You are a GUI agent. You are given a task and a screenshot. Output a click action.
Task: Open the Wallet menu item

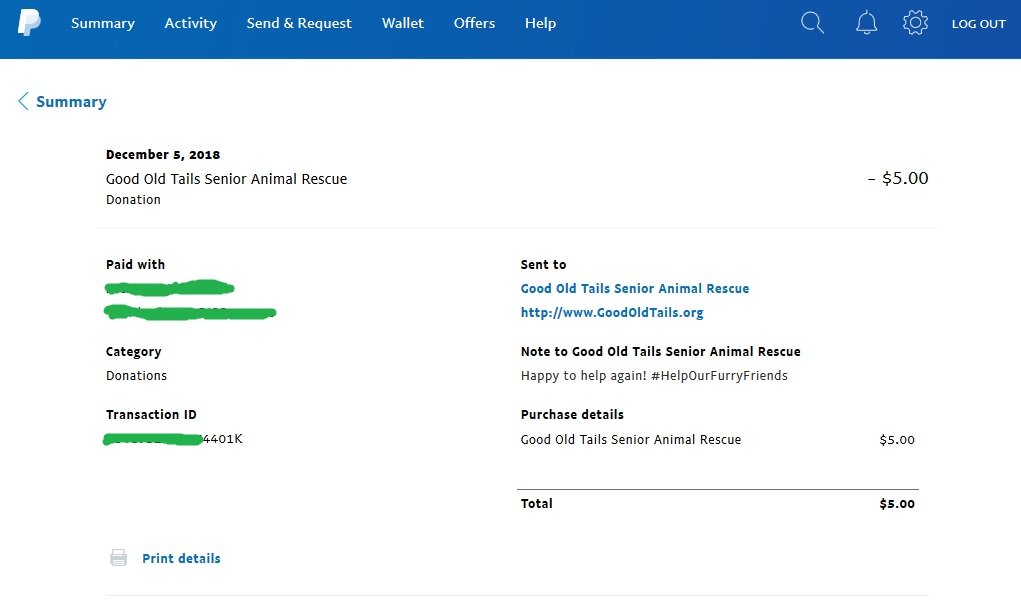point(402,23)
